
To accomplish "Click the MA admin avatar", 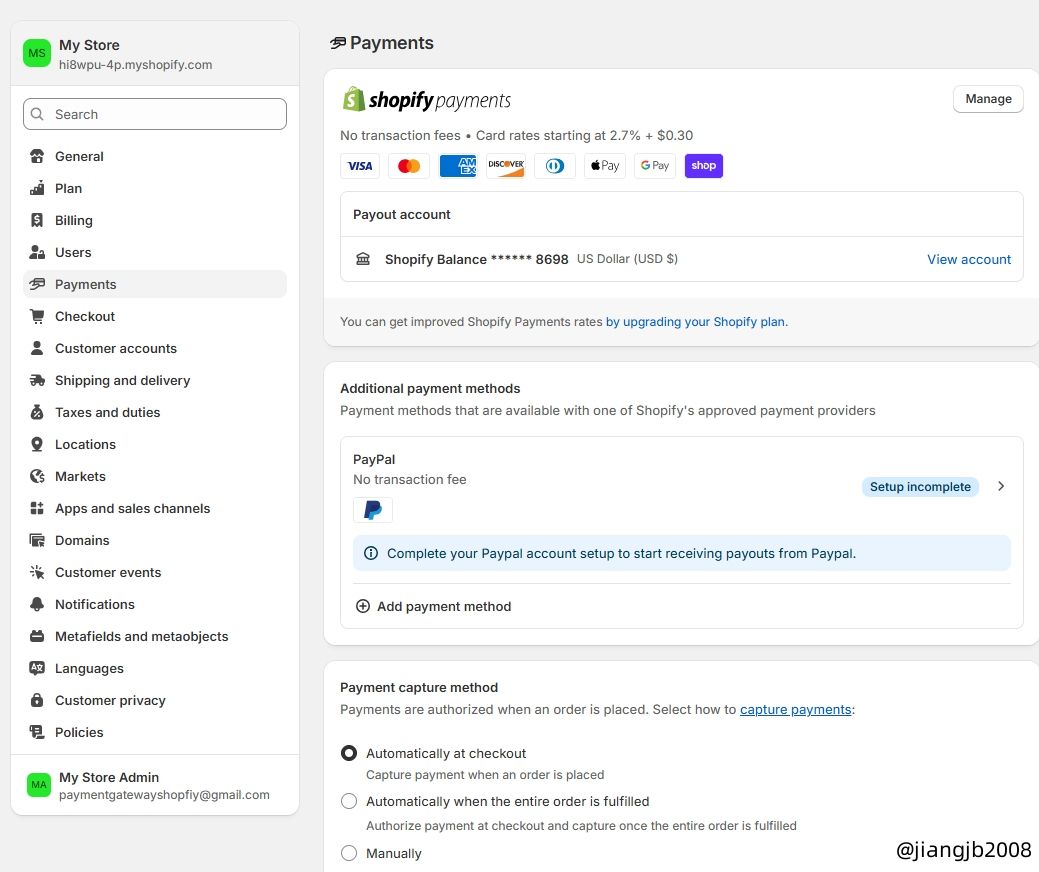I will [38, 785].
